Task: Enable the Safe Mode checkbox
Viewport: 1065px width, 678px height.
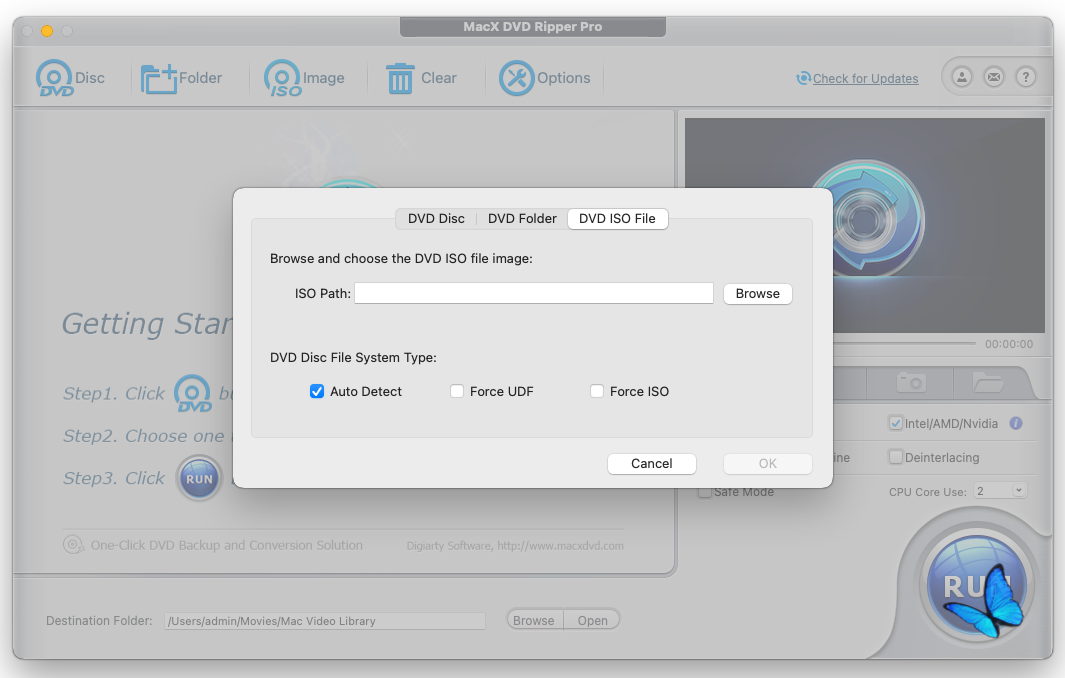Action: tap(705, 492)
